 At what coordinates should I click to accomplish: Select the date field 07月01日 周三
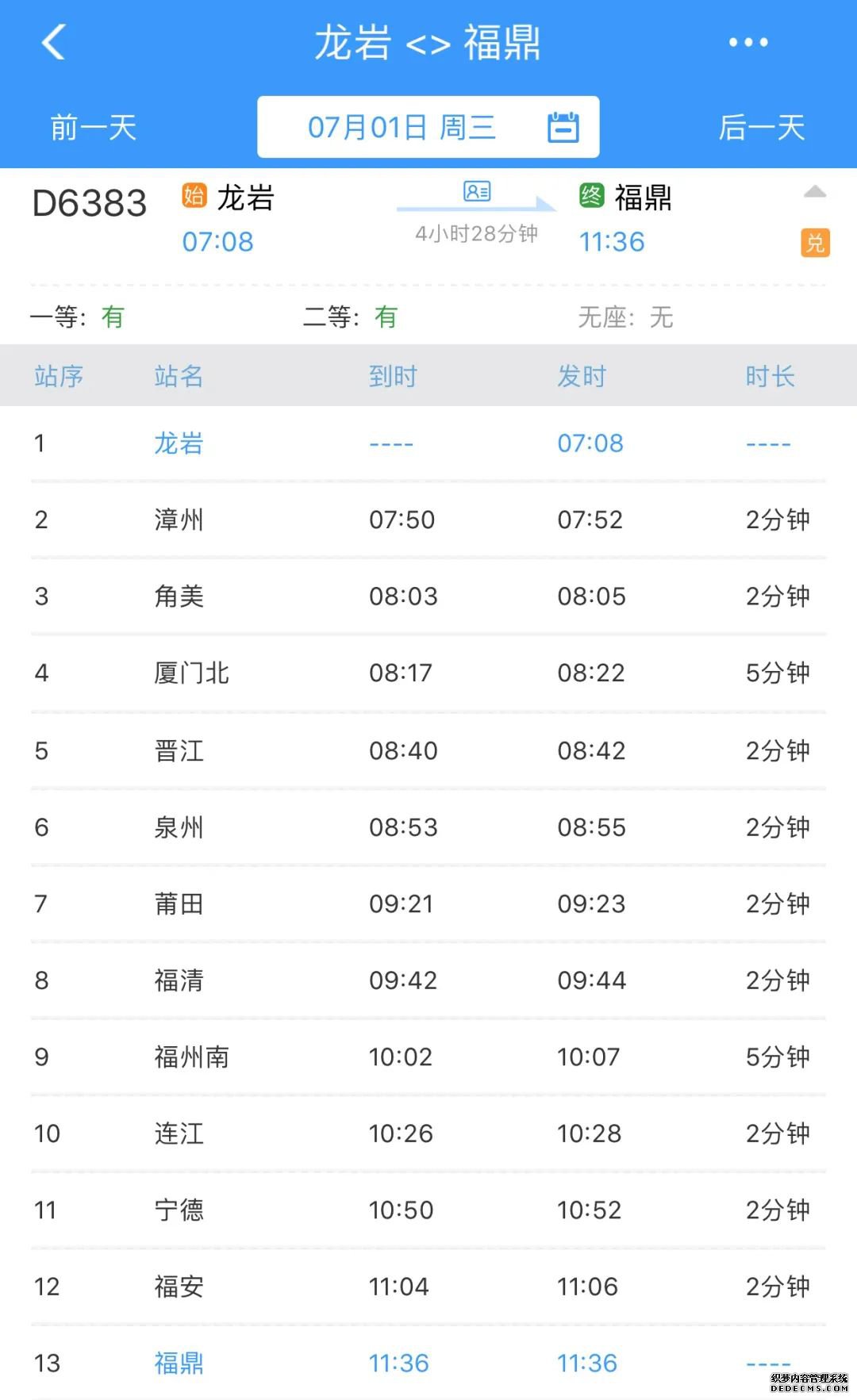click(x=428, y=127)
